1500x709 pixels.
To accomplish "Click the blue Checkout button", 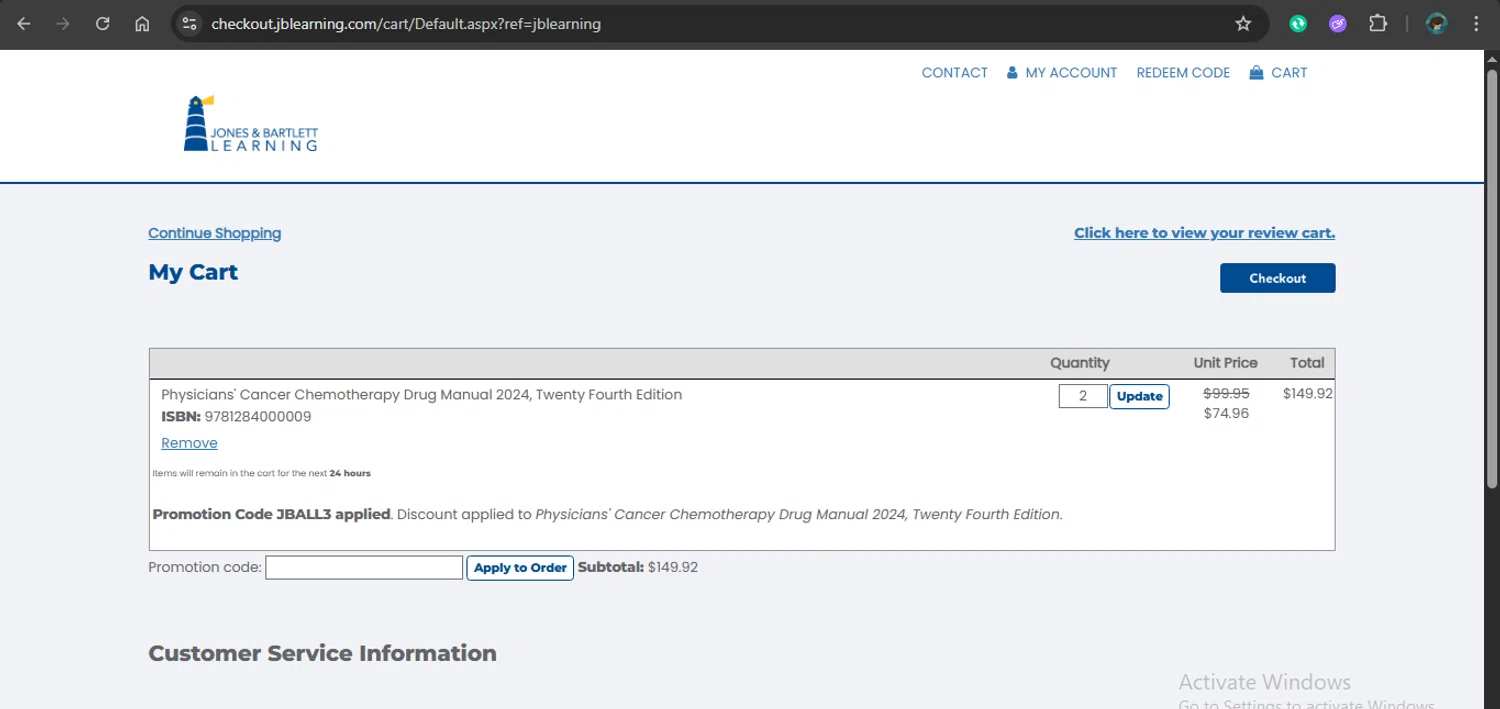I will click(x=1277, y=278).
